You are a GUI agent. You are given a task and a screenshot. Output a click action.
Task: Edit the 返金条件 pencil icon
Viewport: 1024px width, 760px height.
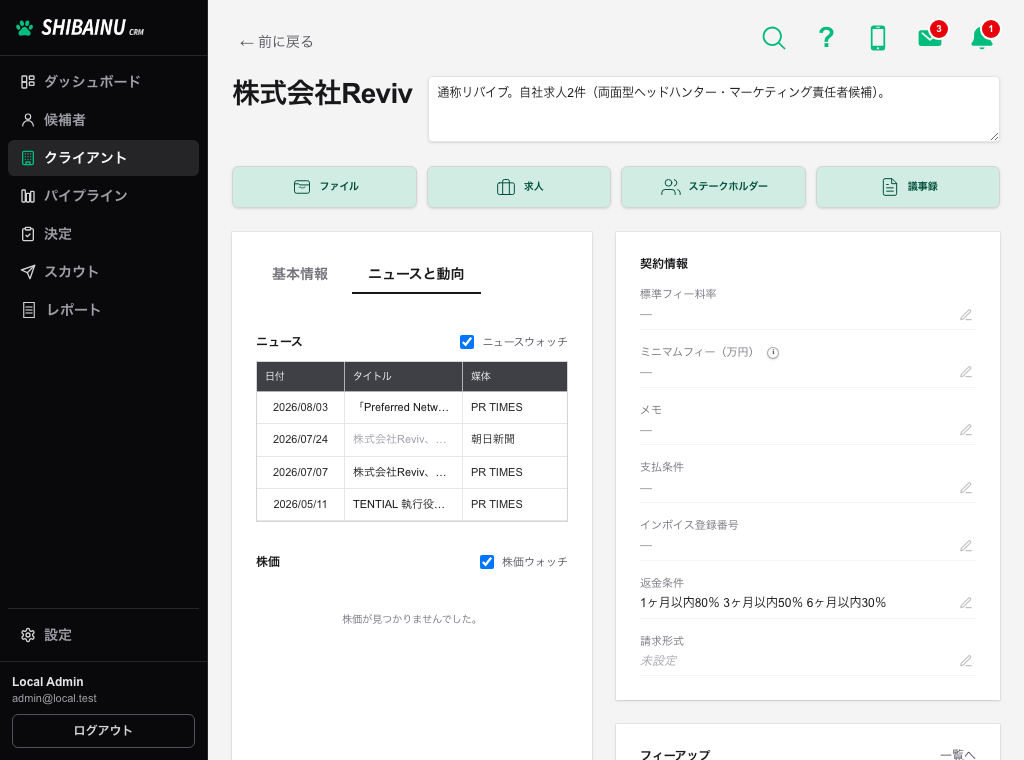click(x=966, y=603)
